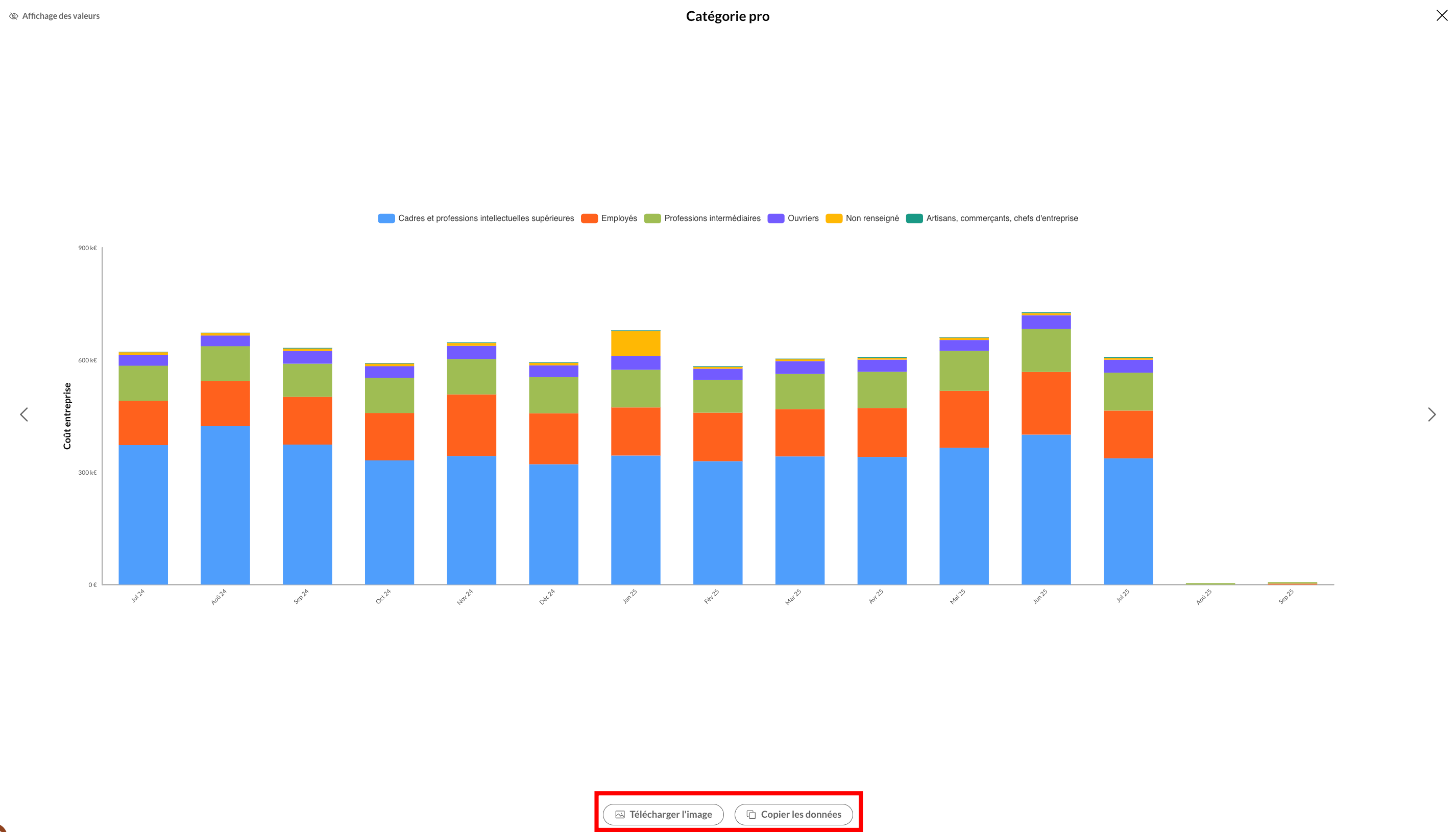1456x832 pixels.
Task: Go to next chart with right chevron
Action: click(x=1431, y=414)
